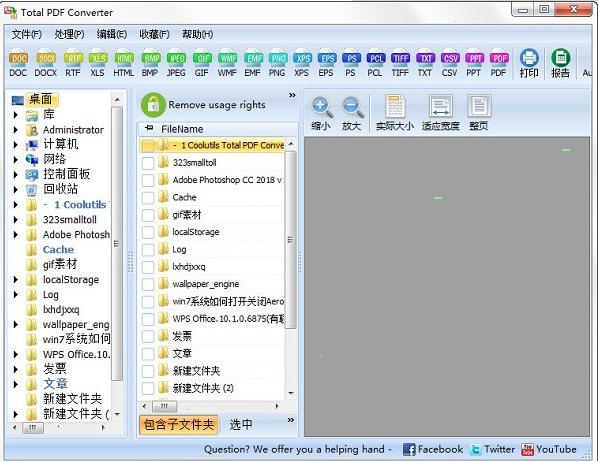Tick the Cache folder checkbox
The height and width of the screenshot is (461, 599).
pos(147,198)
